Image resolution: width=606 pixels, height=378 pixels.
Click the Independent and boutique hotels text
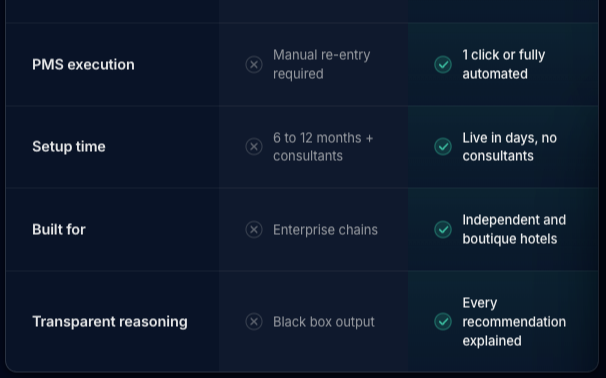pyautogui.click(x=514, y=230)
